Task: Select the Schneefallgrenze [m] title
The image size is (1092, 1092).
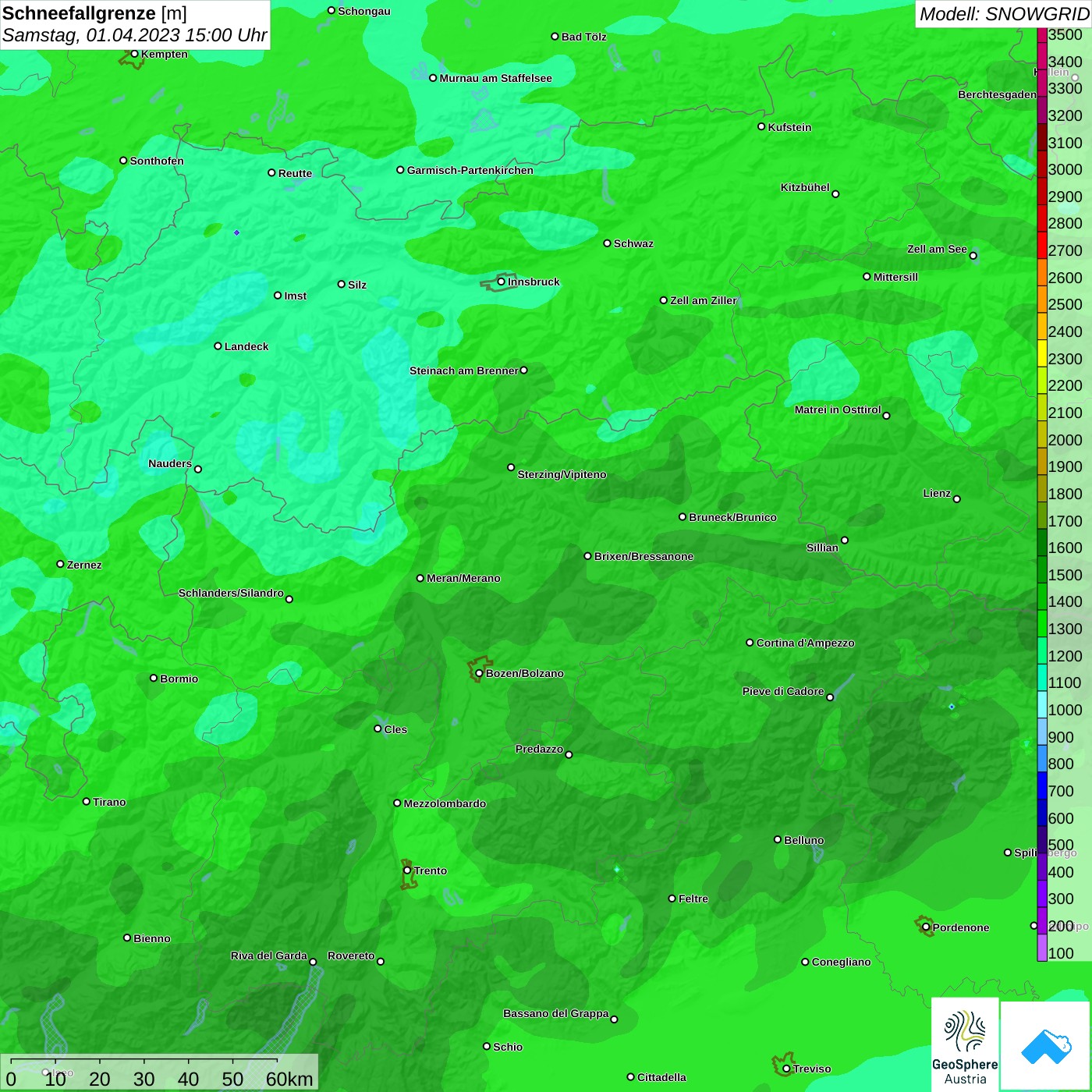Action: point(94,13)
